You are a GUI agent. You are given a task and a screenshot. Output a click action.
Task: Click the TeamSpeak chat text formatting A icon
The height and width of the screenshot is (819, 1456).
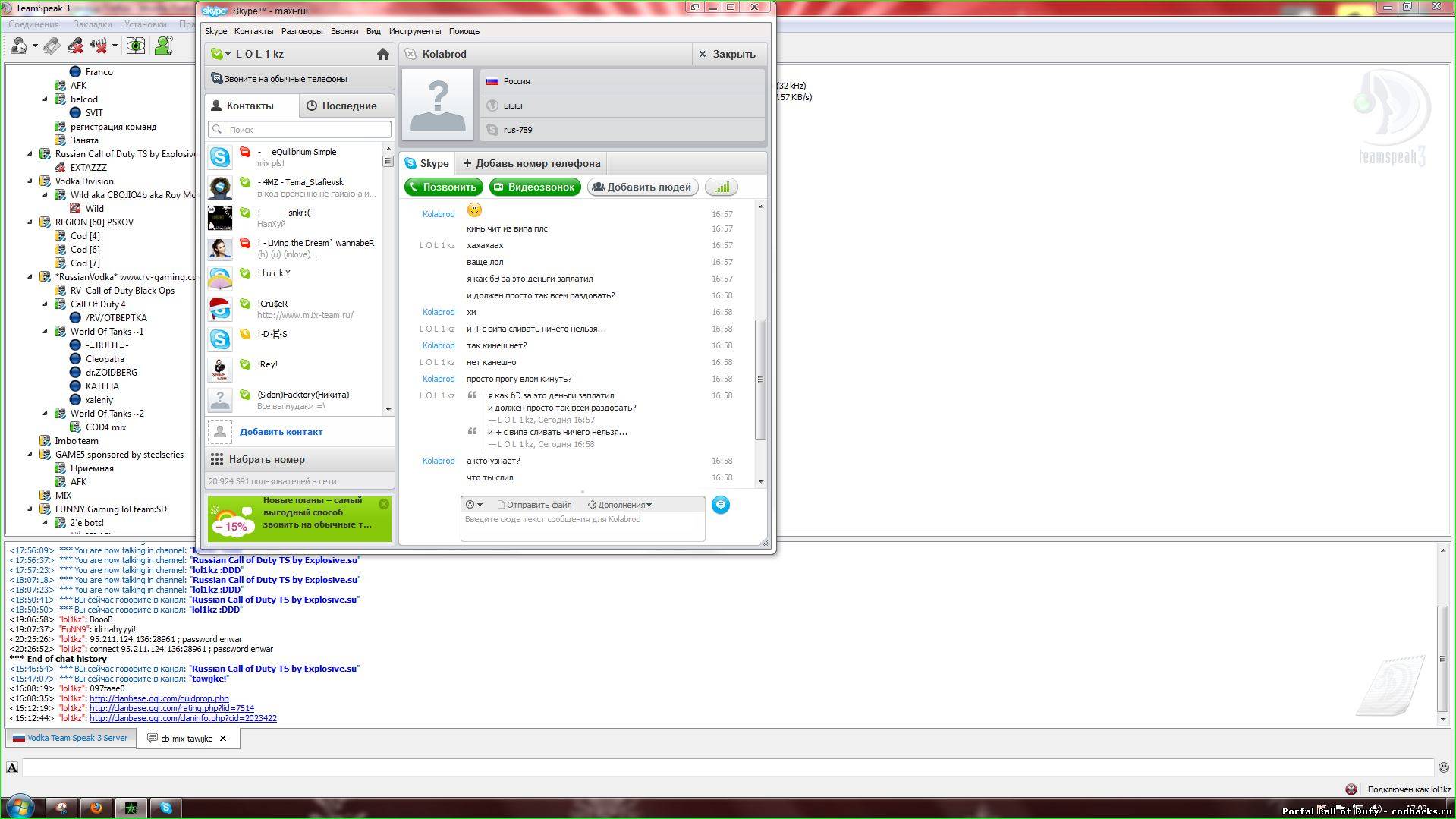click(12, 767)
